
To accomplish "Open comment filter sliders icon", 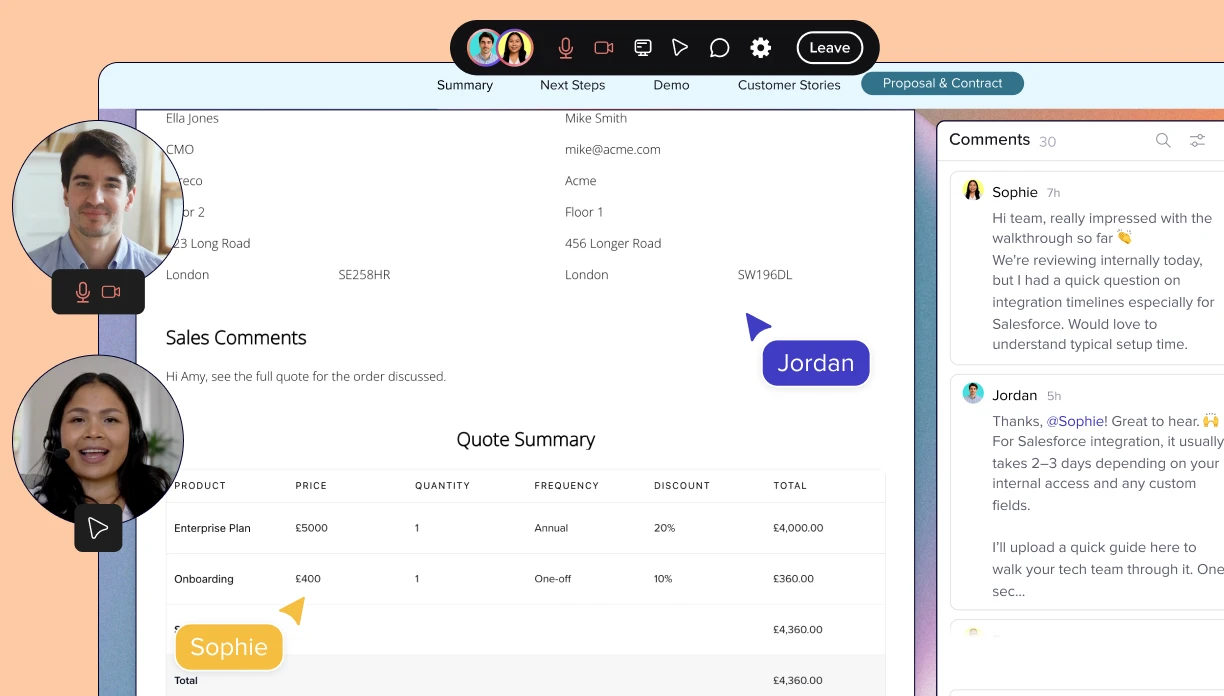I will pos(1197,140).
